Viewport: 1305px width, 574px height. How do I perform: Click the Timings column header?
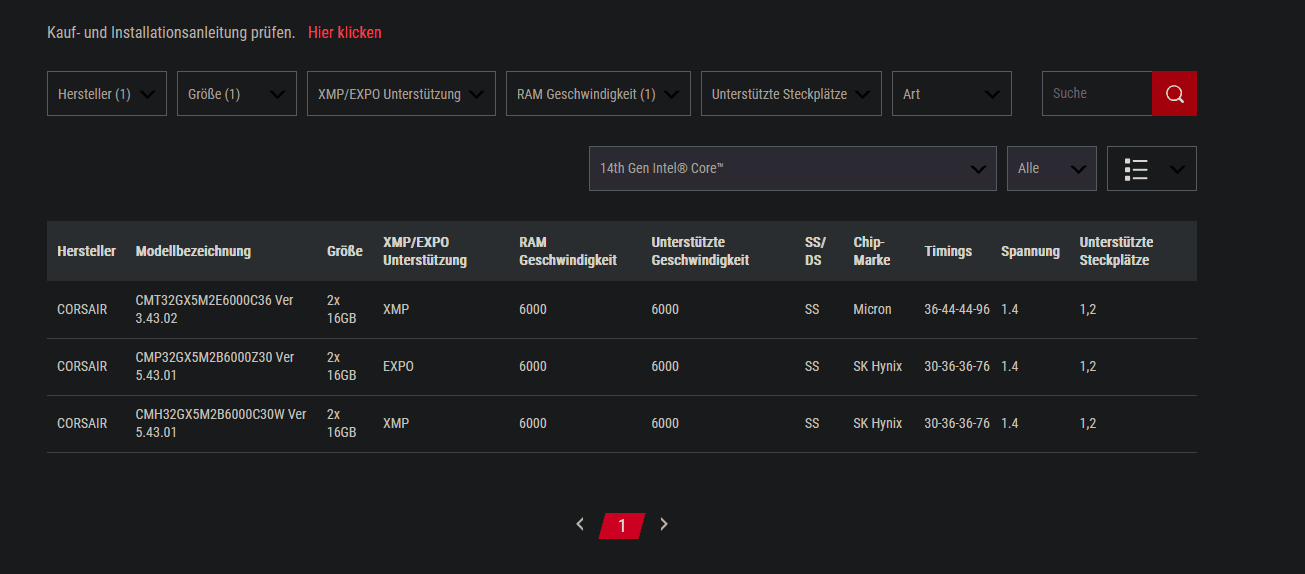coord(948,251)
